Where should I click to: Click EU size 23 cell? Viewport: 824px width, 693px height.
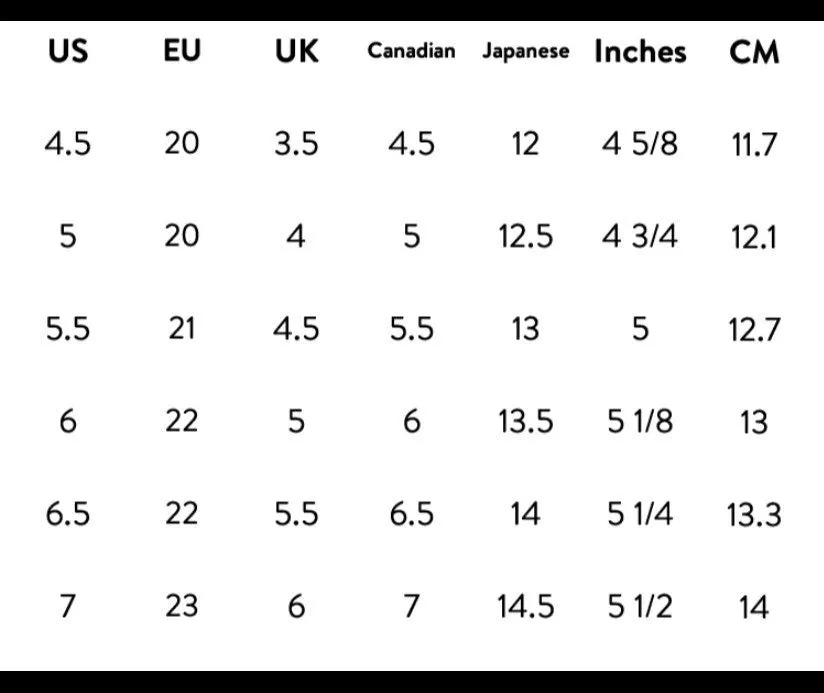point(182,606)
